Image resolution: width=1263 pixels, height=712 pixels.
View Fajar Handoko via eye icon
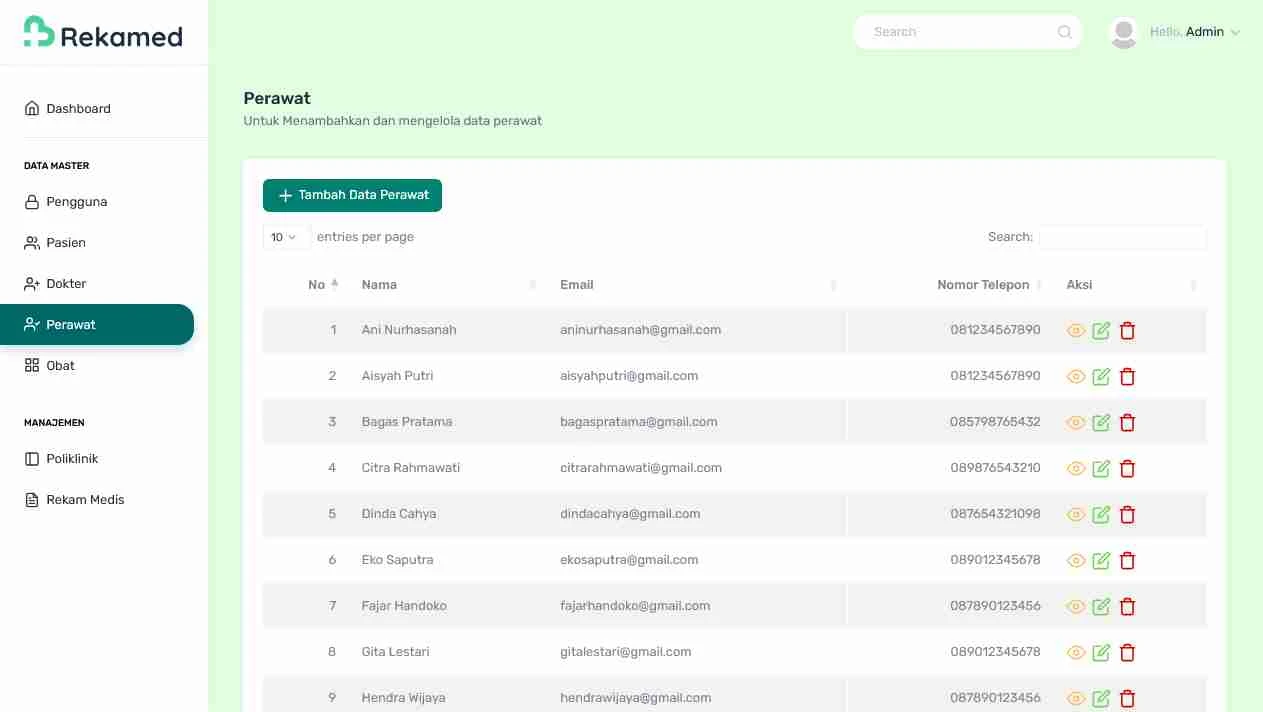pyautogui.click(x=1076, y=607)
